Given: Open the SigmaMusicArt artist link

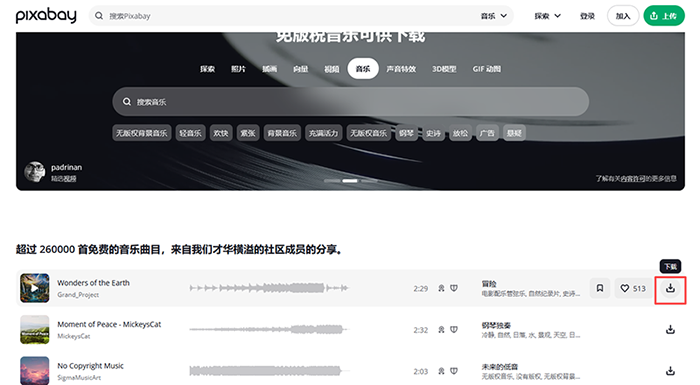Looking at the screenshot, I should 79,378.
